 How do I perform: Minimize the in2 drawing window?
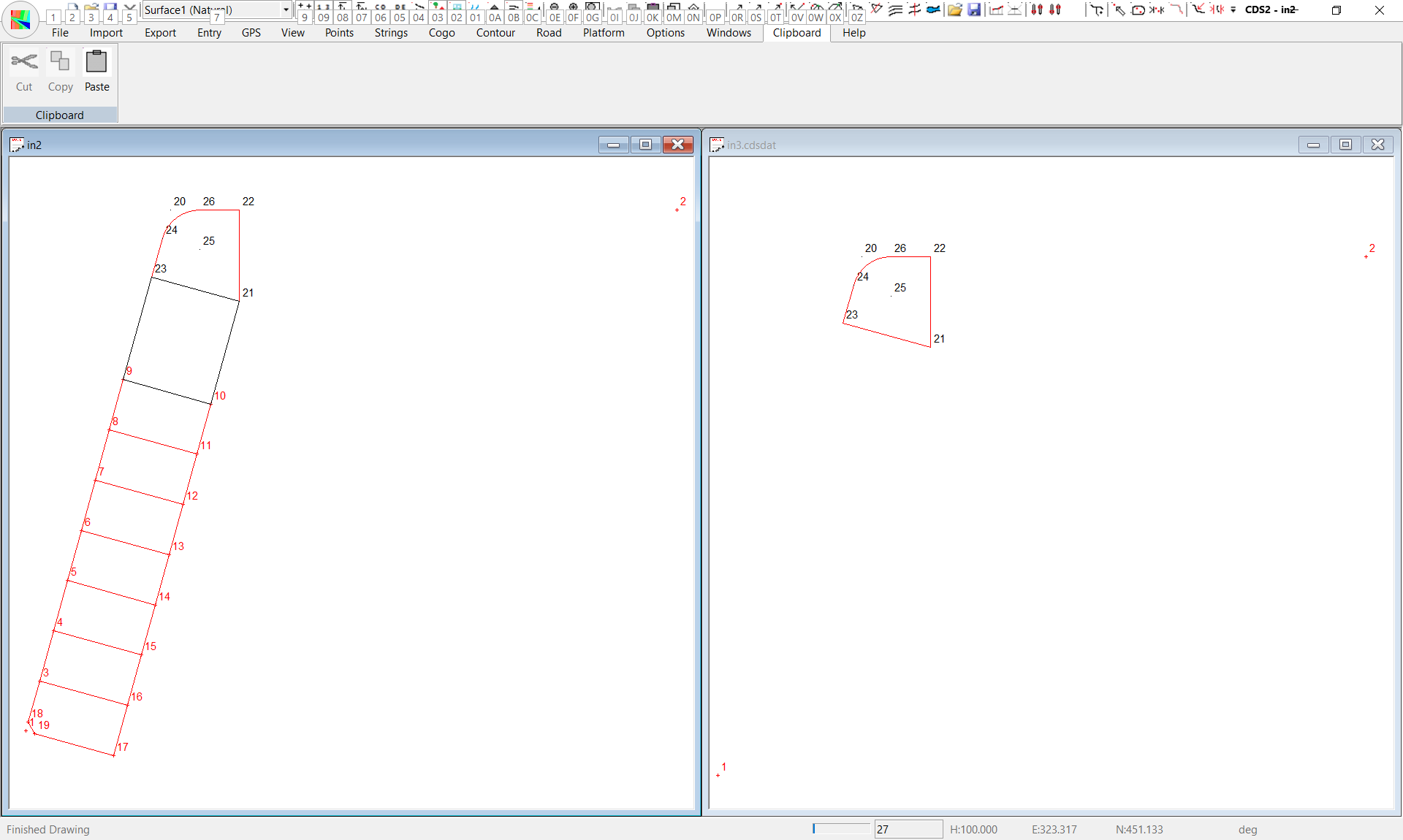613,145
